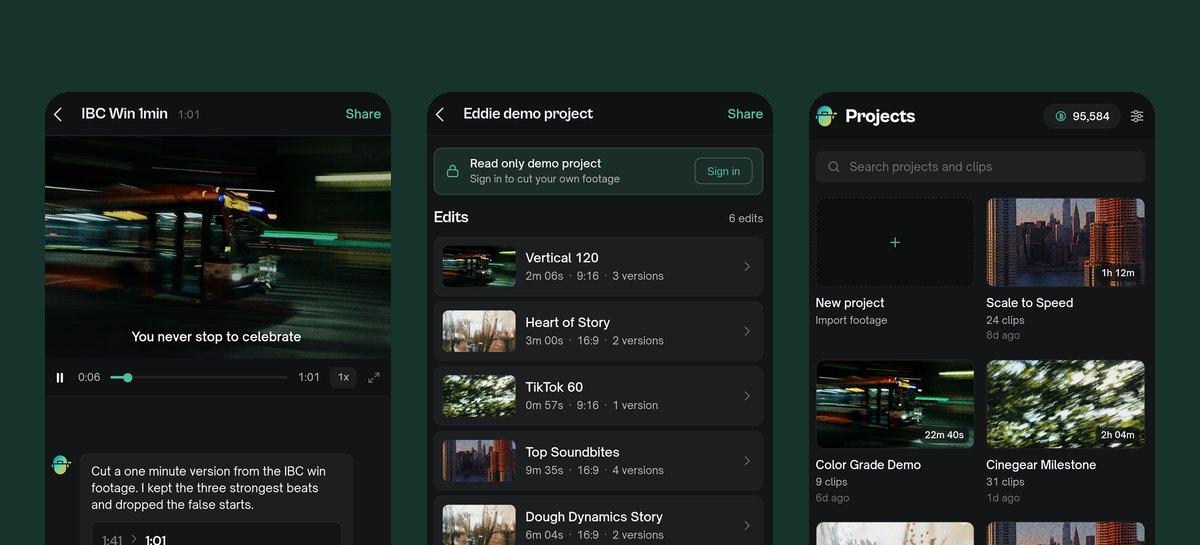Screen dimensions: 1200x545
Task: Open the filter settings sliders icon
Action: tap(1137, 116)
